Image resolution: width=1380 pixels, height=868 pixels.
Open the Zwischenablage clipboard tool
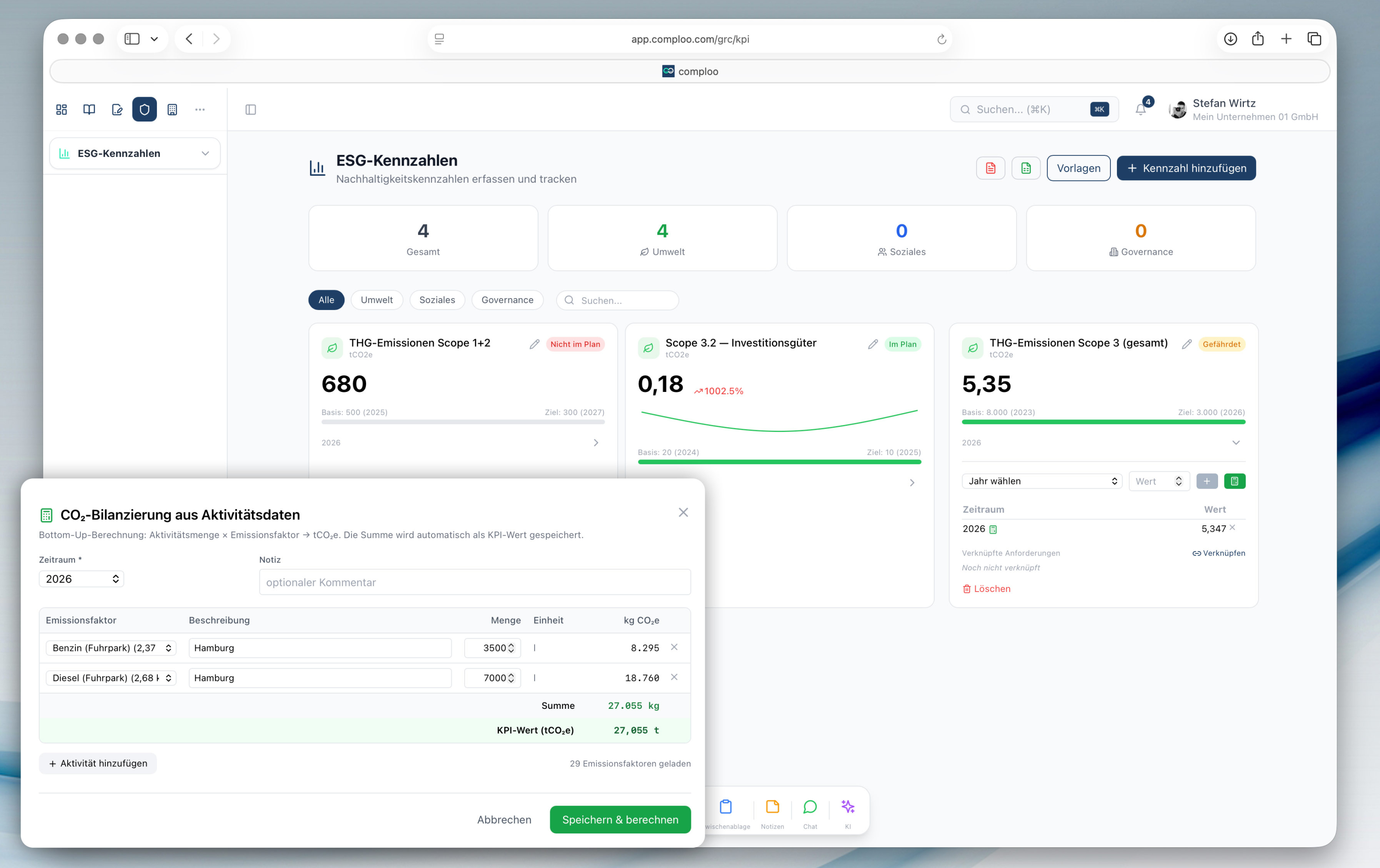(x=726, y=812)
